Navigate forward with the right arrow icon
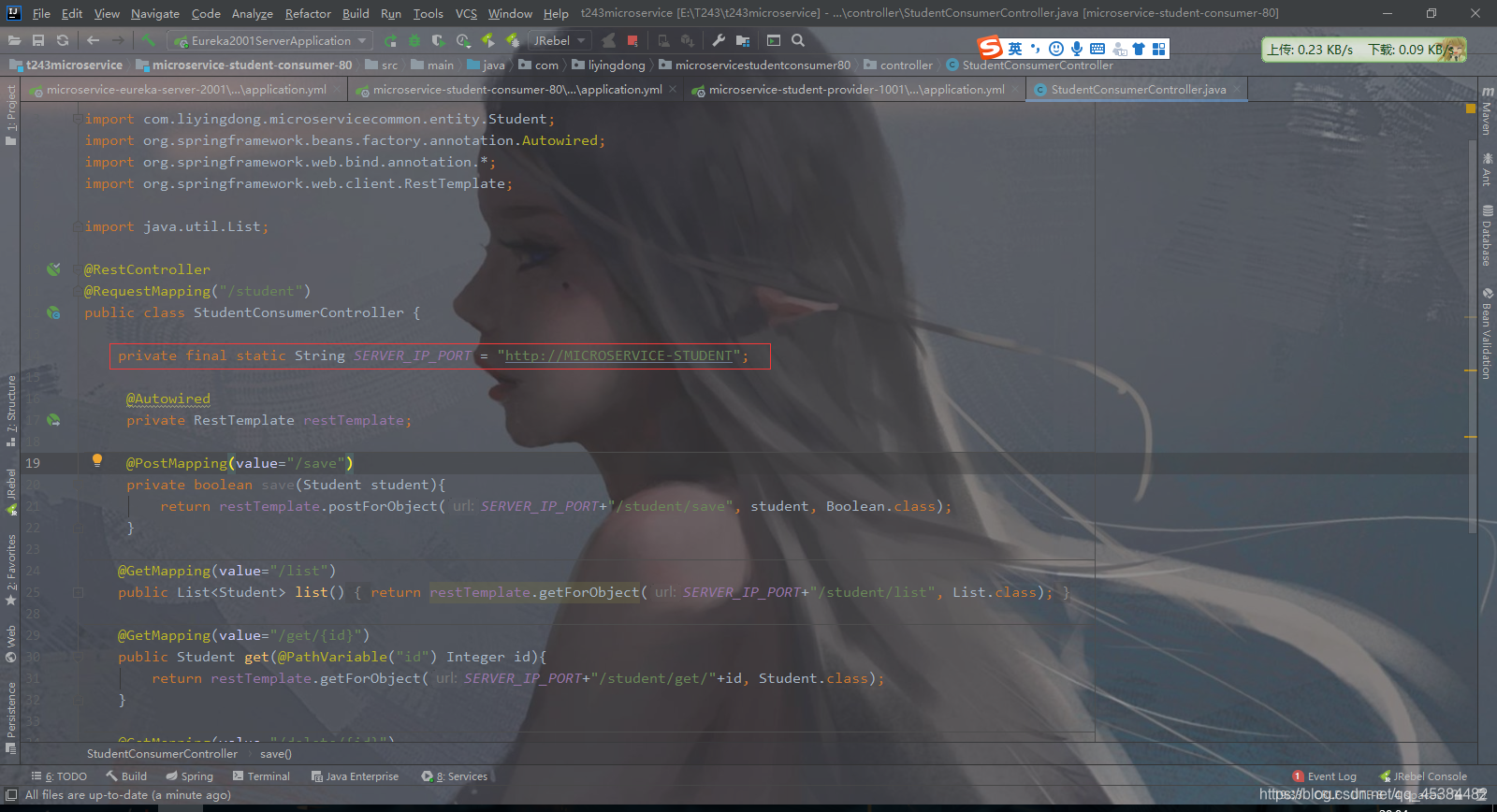 [118, 40]
